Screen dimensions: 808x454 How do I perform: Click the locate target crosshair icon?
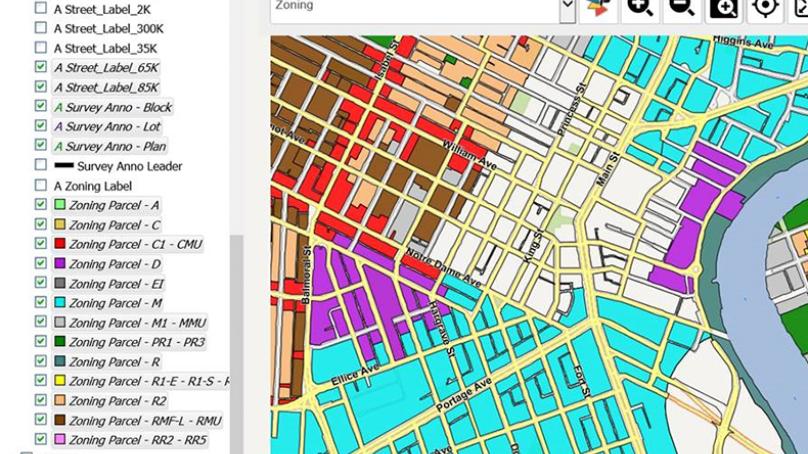[765, 8]
